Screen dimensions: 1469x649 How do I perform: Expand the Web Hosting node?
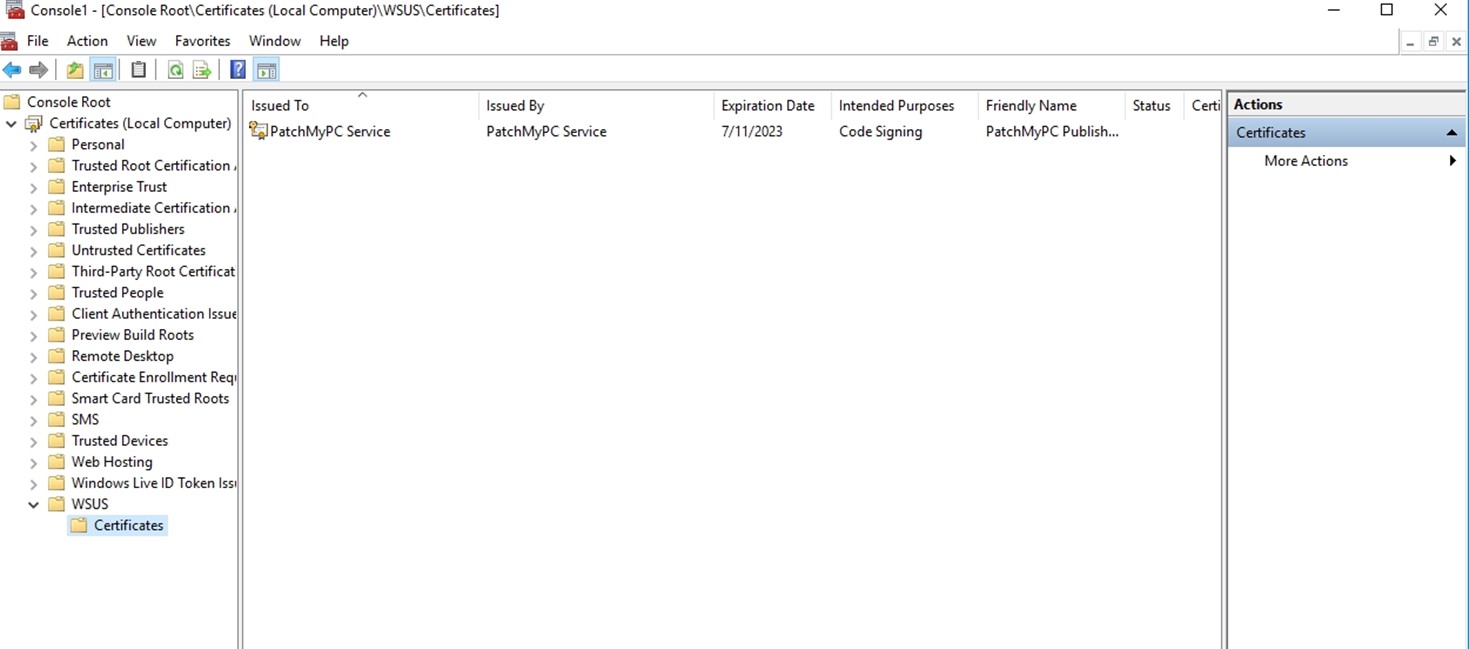point(33,462)
